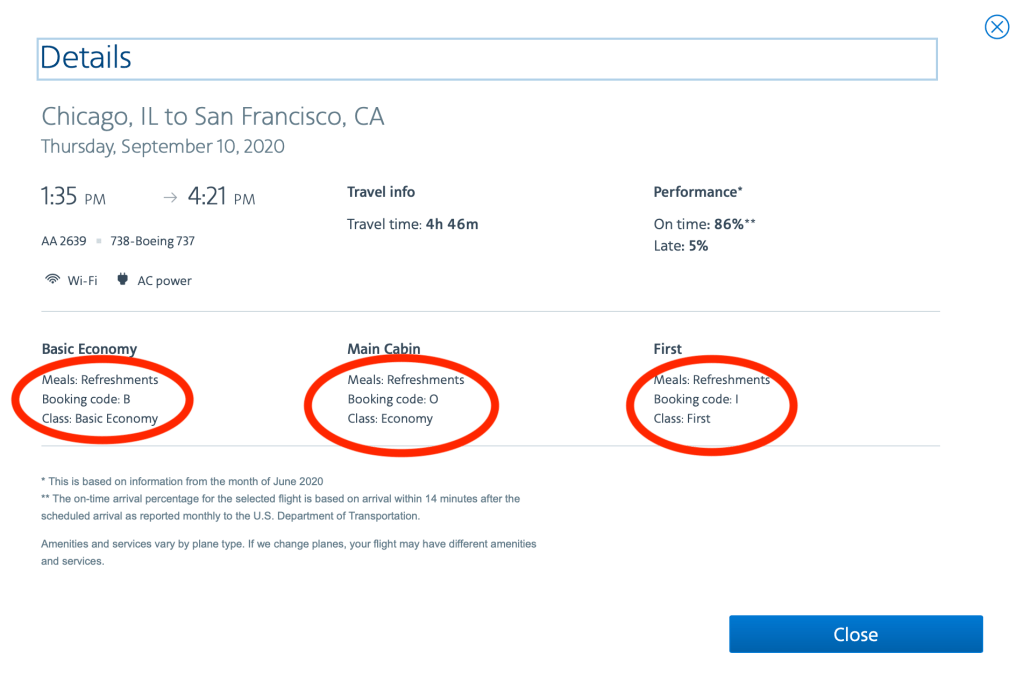This screenshot has width=1023, height=682.
Task: Click the AC power plug icon
Action: (x=123, y=280)
